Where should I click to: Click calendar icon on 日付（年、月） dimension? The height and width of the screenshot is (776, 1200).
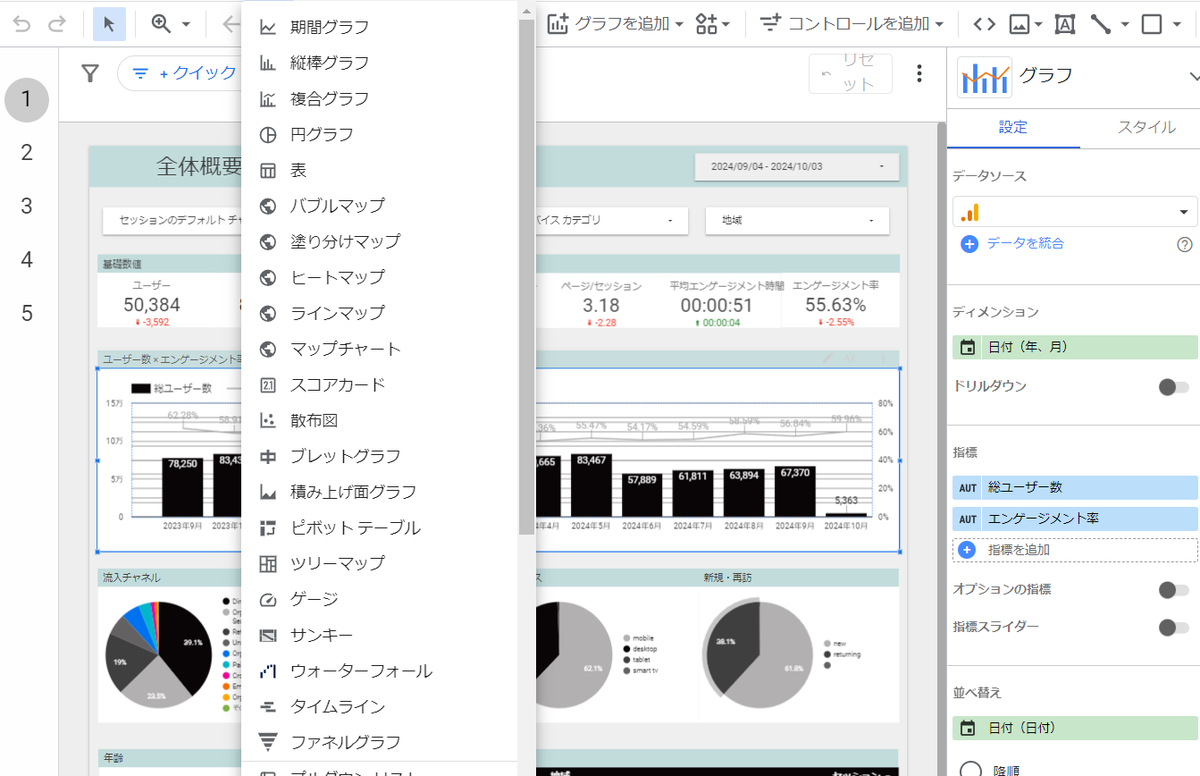click(967, 347)
